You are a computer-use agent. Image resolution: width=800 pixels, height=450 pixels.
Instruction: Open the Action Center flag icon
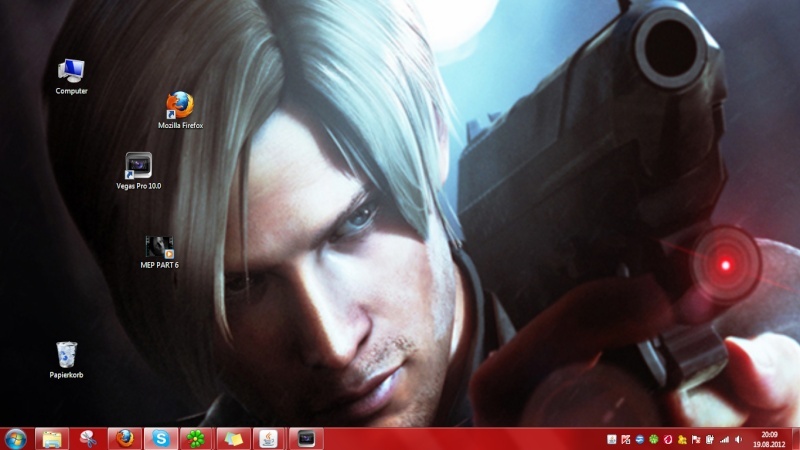(x=695, y=439)
